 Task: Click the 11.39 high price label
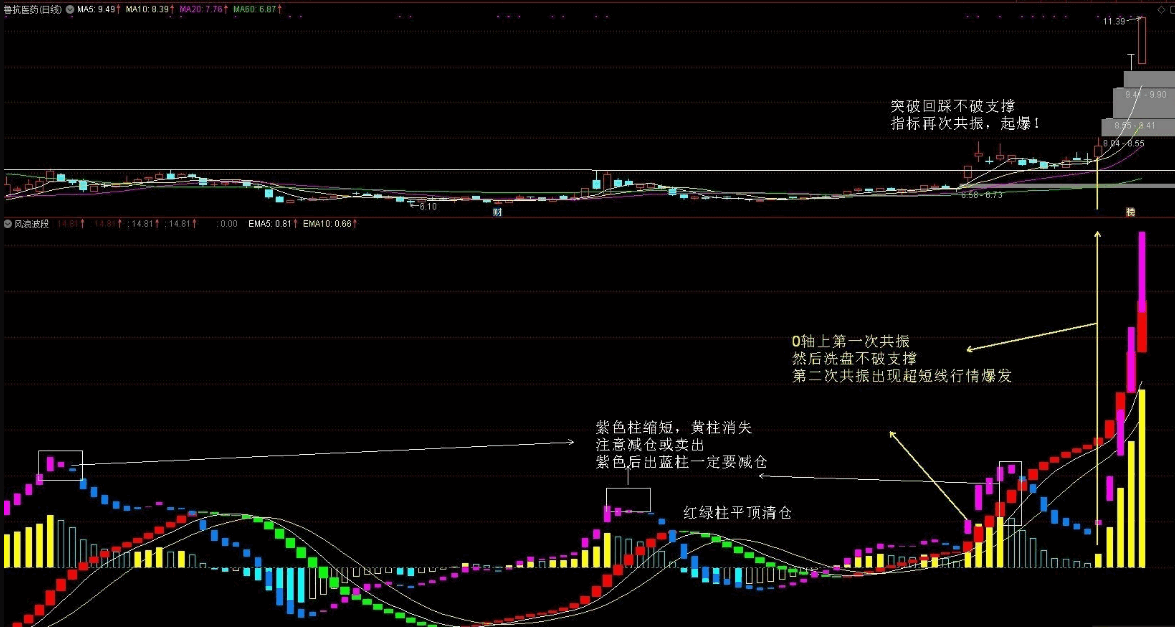[1114, 22]
